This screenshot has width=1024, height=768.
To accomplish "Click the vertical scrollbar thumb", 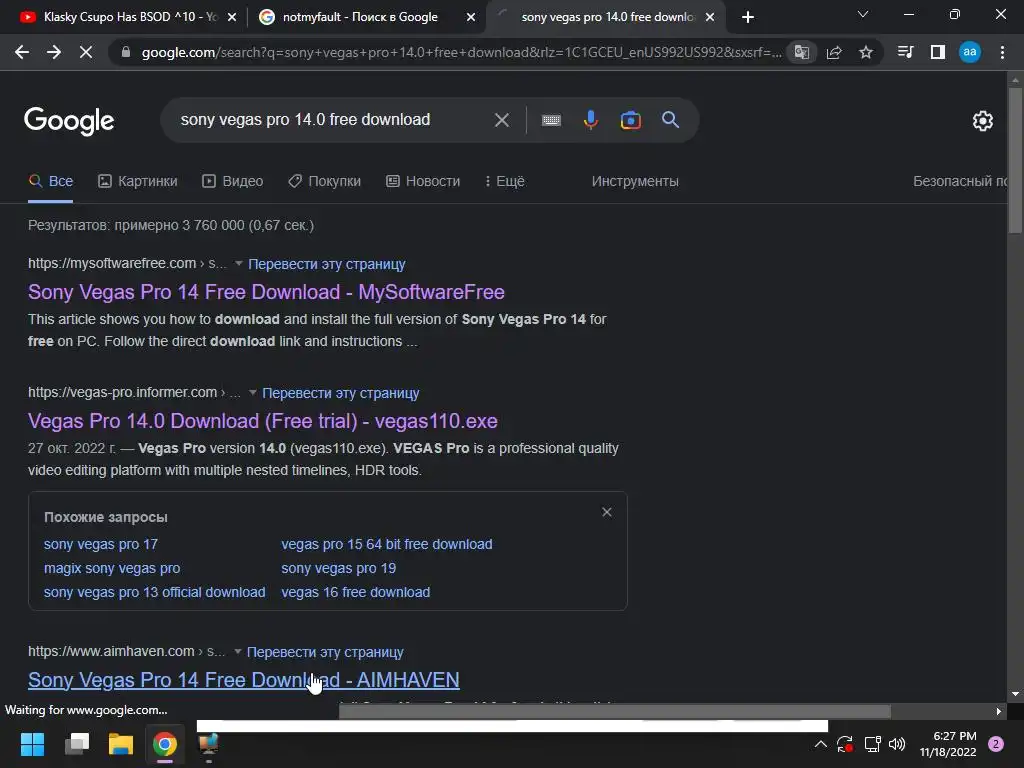I will click(x=1015, y=160).
